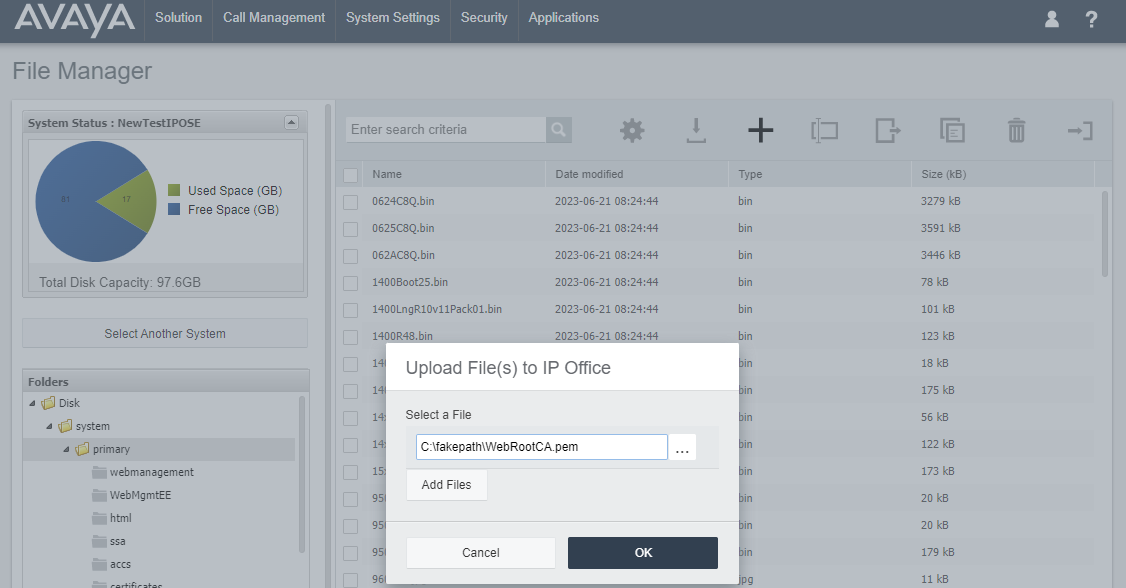The image size is (1126, 588).
Task: Click the ssa folder icon
Action: tap(99, 541)
